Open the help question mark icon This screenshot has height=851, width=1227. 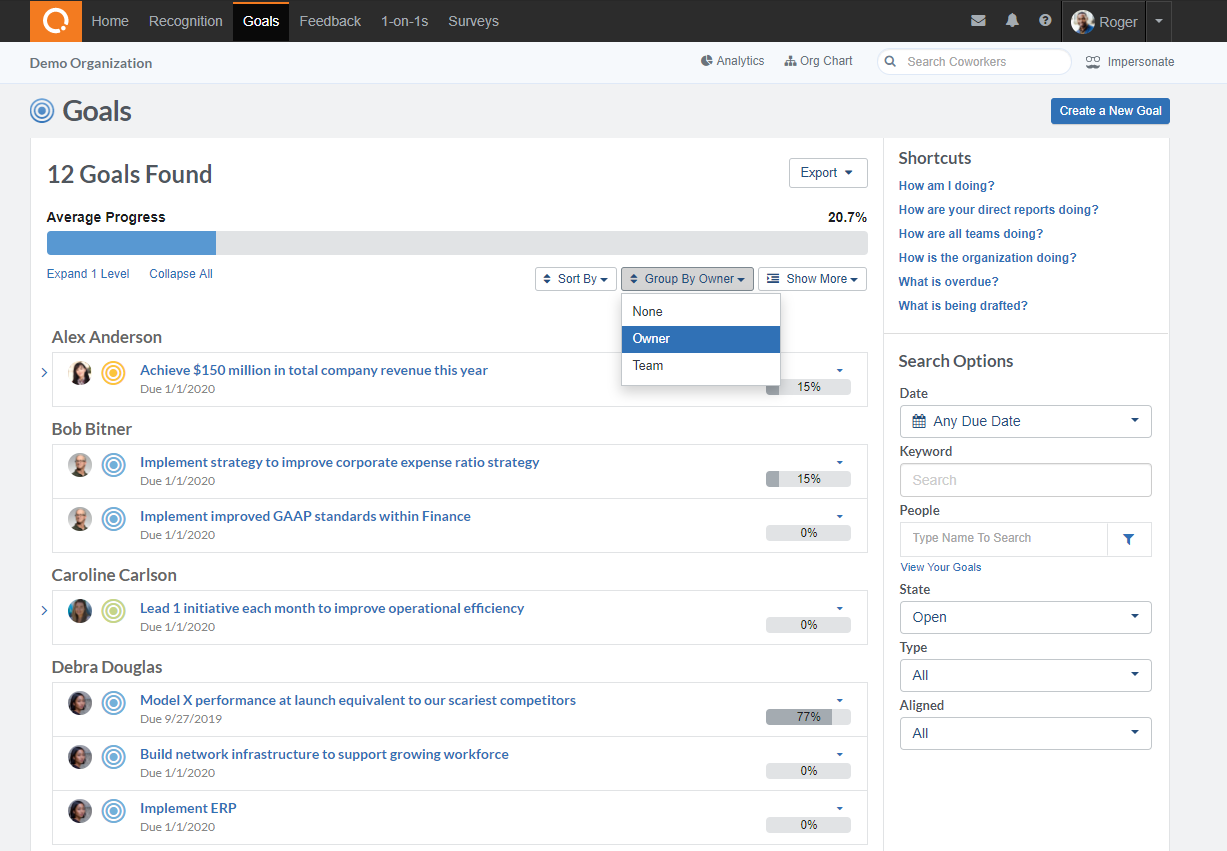click(x=1045, y=21)
